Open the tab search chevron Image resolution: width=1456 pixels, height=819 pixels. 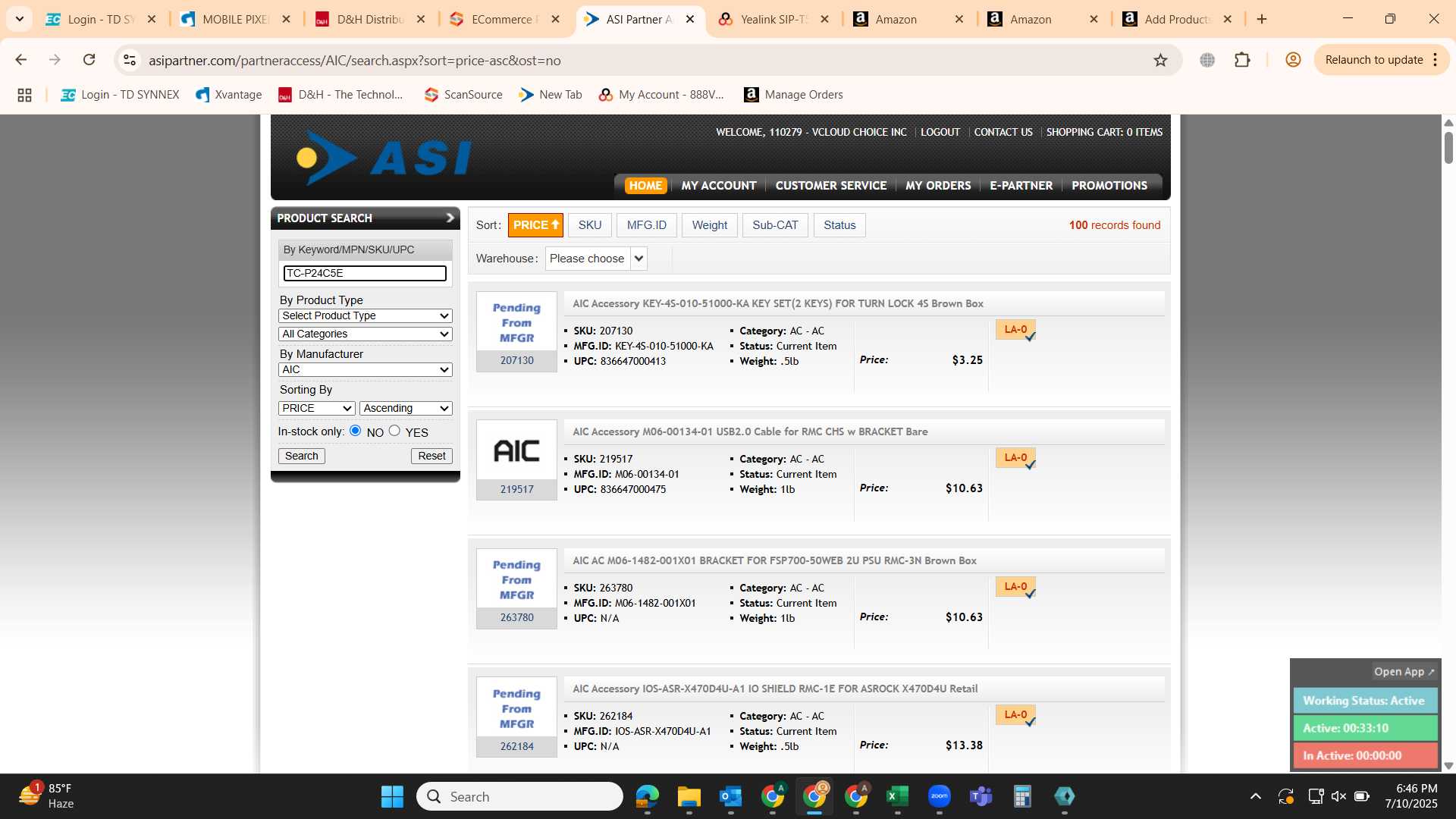[20, 19]
